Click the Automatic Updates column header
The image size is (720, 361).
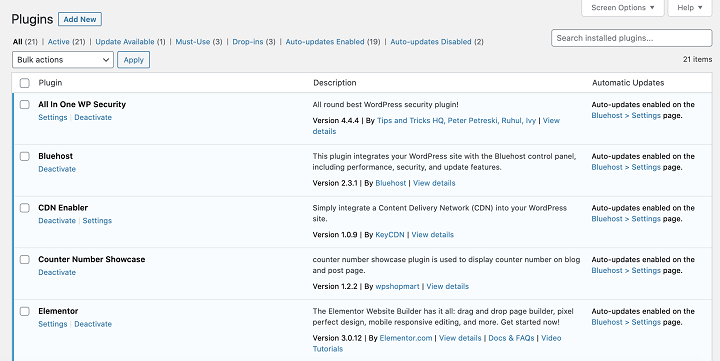628,83
